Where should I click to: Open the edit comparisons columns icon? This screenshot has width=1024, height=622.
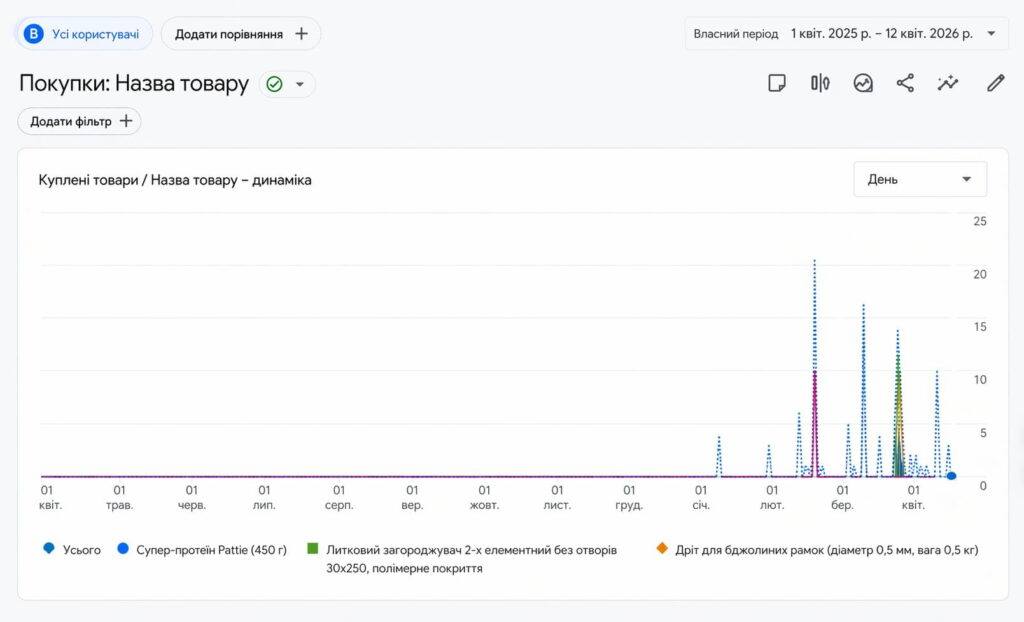(x=820, y=83)
